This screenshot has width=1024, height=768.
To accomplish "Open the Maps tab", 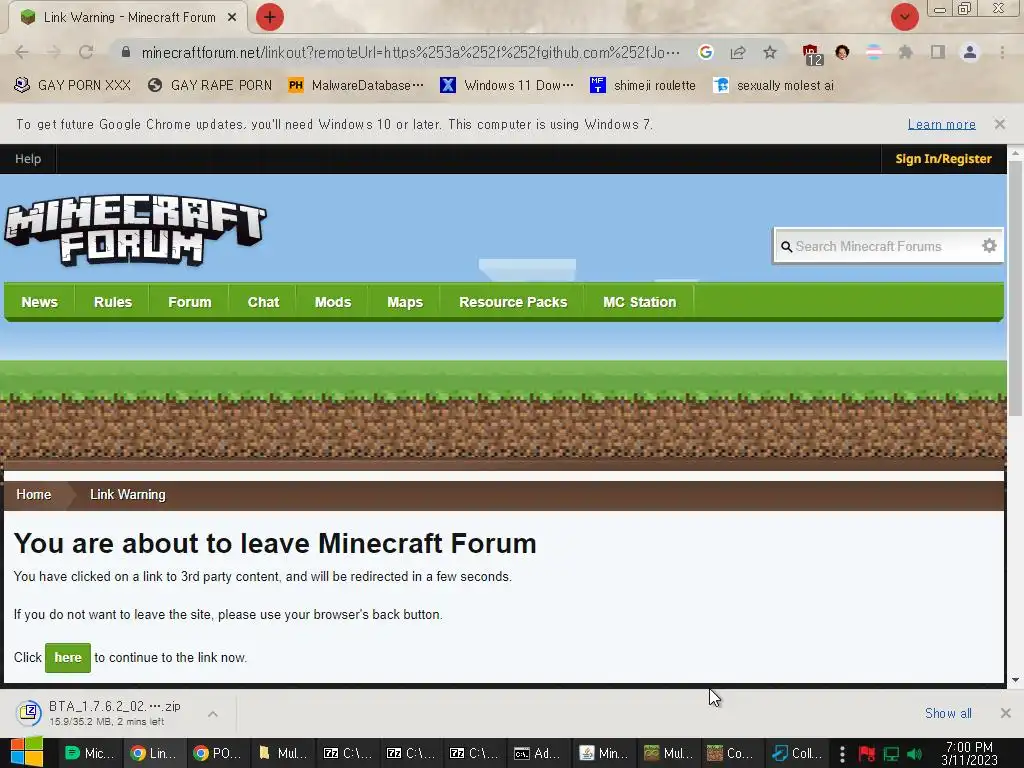I will coord(404,302).
